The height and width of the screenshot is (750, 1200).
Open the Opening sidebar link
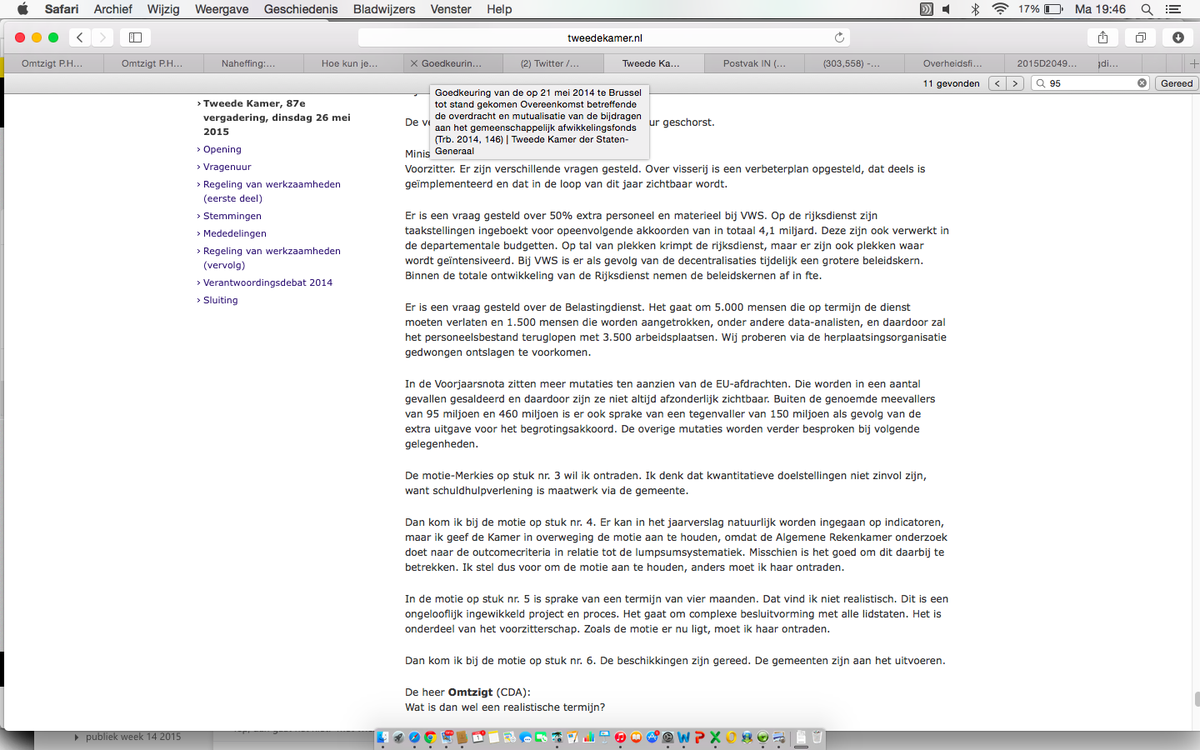click(222, 149)
